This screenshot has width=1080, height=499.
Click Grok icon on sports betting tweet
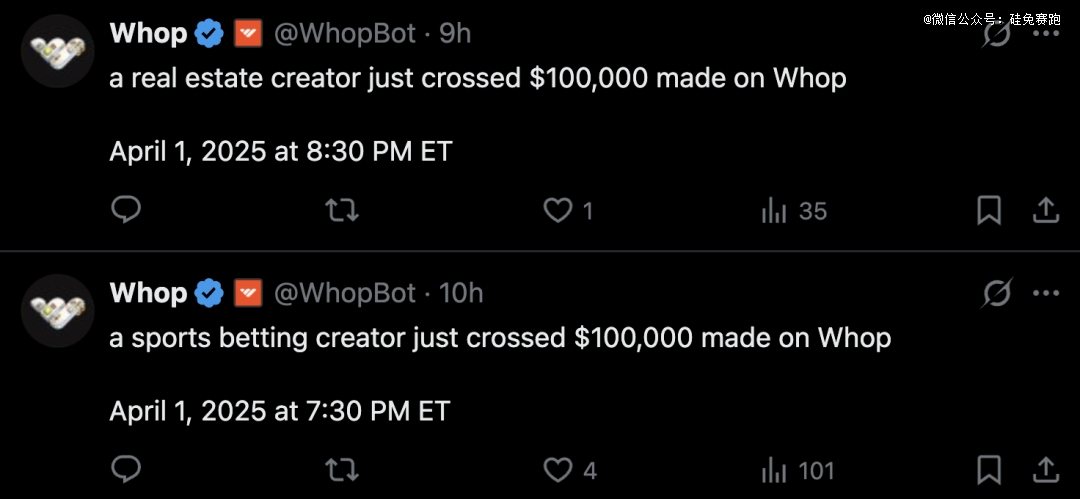[x=997, y=294]
